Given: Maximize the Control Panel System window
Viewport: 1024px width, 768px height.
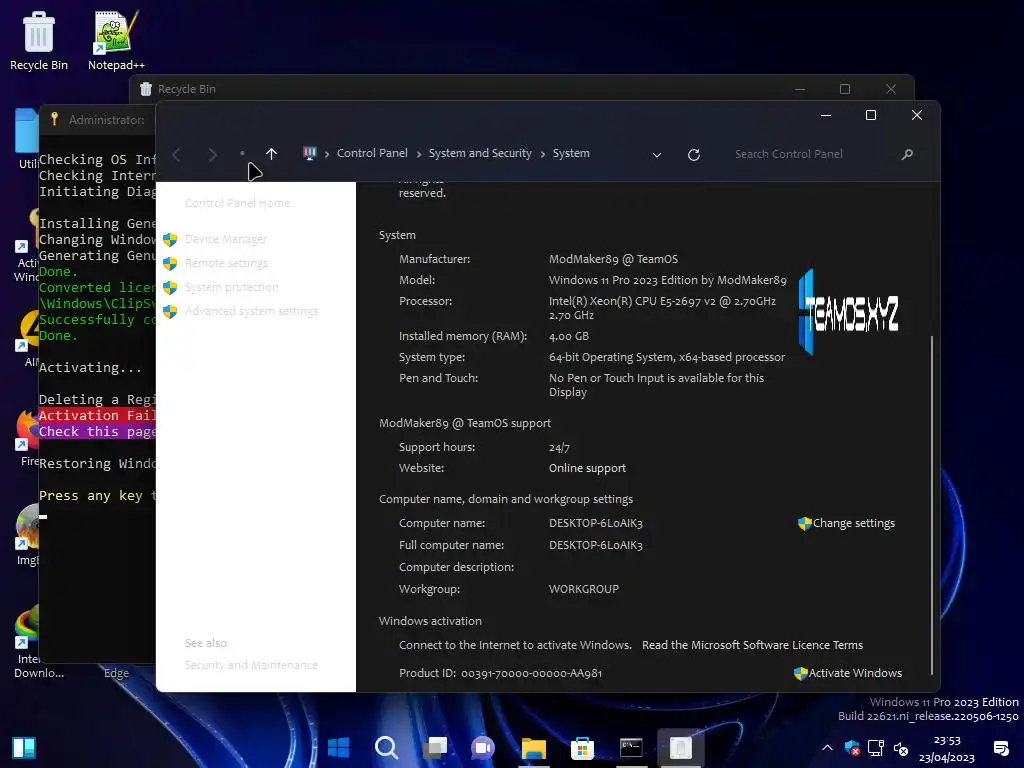Looking at the screenshot, I should tap(871, 115).
